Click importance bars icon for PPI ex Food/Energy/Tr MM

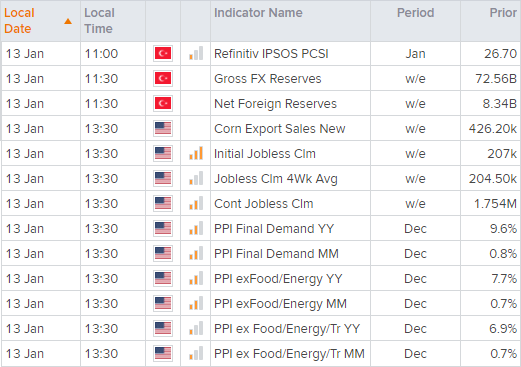coord(196,353)
